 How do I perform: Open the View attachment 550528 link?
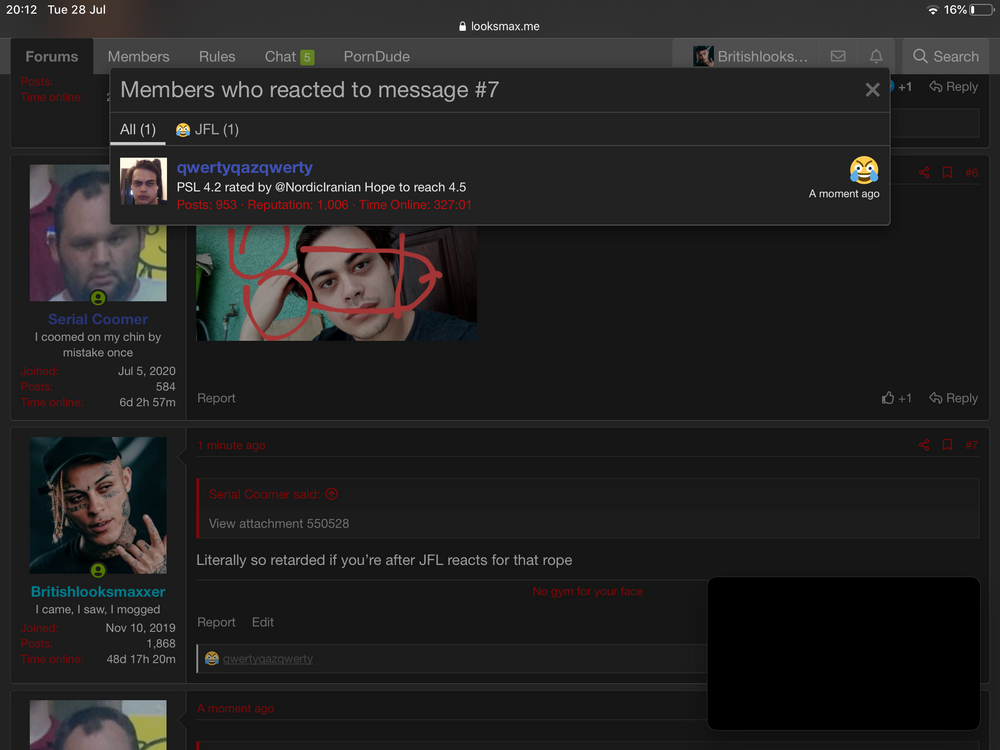279,524
